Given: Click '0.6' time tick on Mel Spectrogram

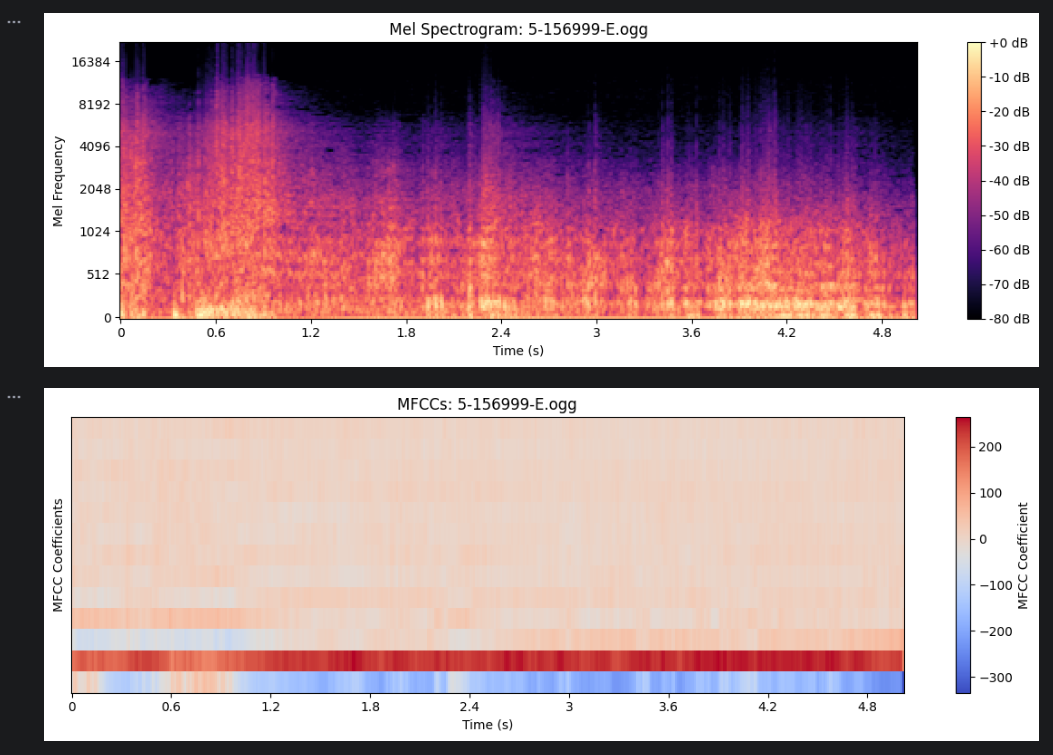Looking at the screenshot, I should (x=216, y=332).
